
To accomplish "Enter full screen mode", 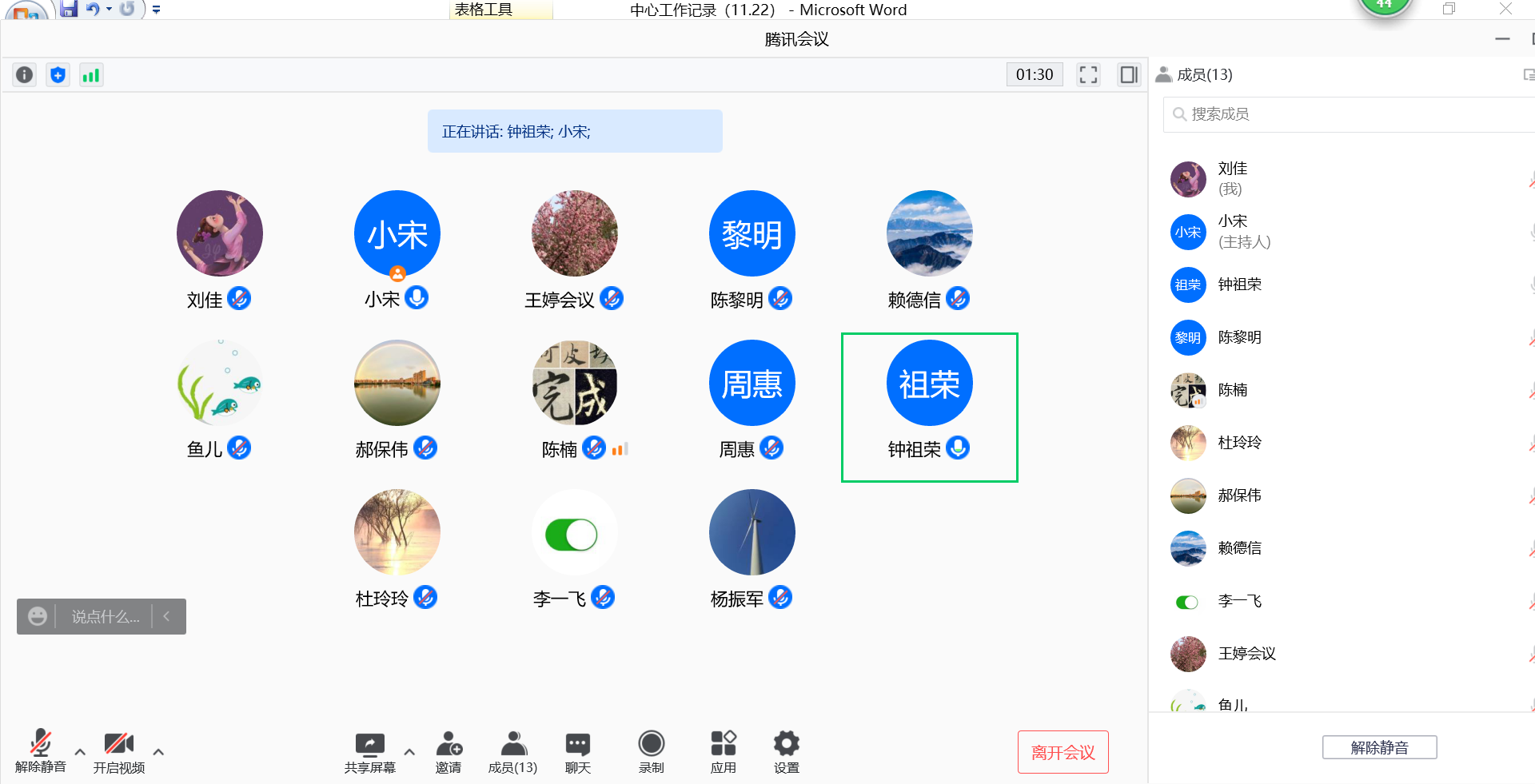I will coord(1088,75).
